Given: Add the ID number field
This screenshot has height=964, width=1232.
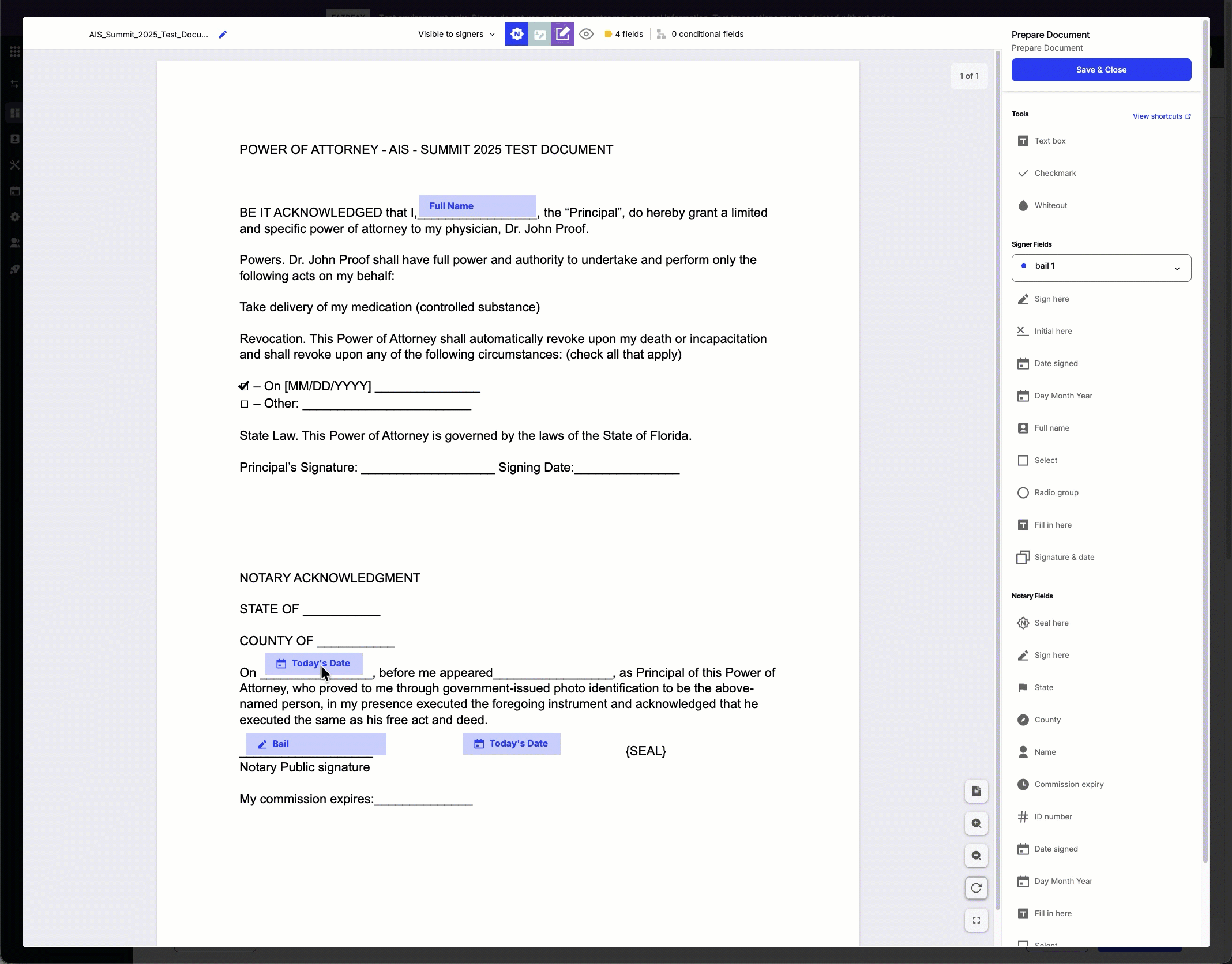Looking at the screenshot, I should (1101, 816).
